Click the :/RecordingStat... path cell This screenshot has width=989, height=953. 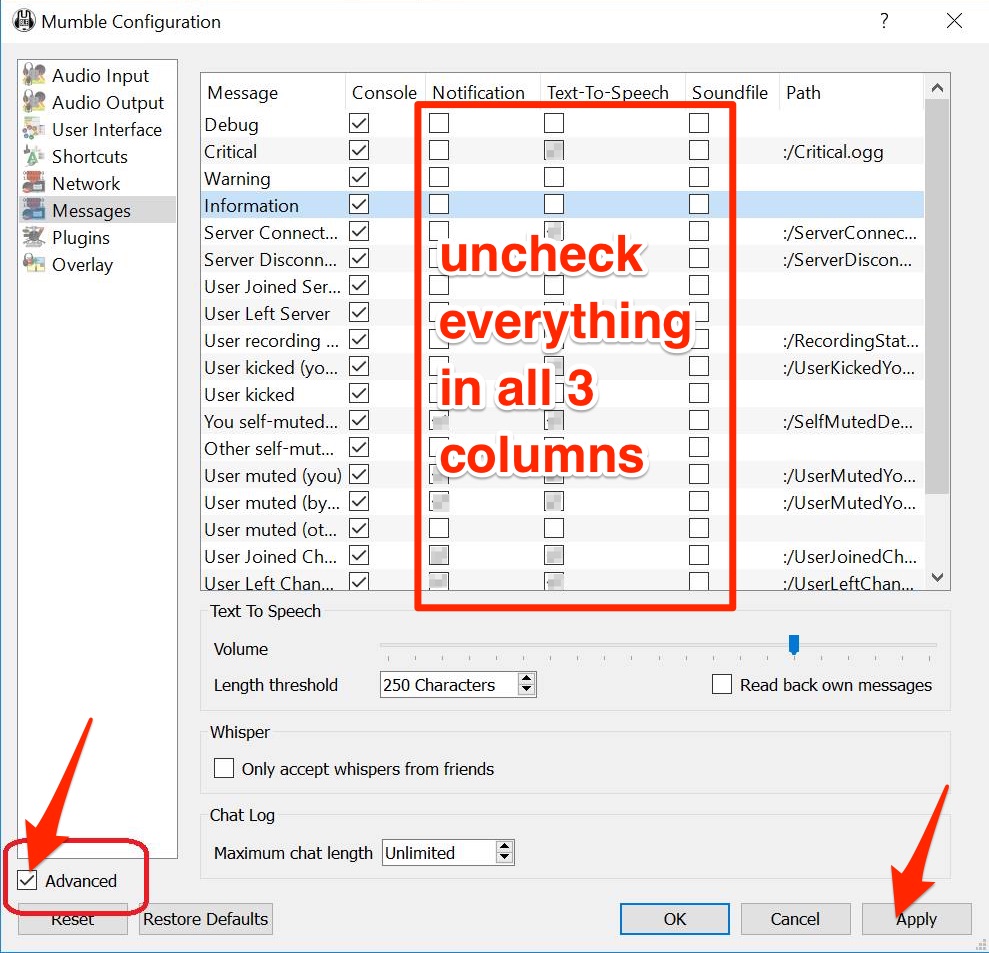[x=850, y=341]
